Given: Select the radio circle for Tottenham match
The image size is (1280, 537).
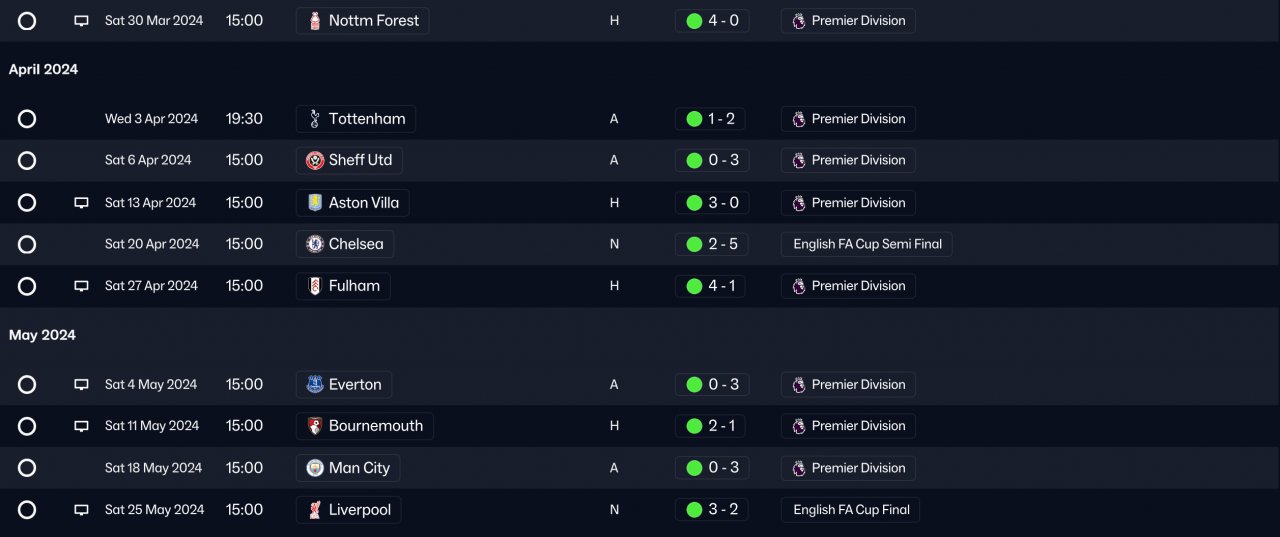Looking at the screenshot, I should 27,119.
